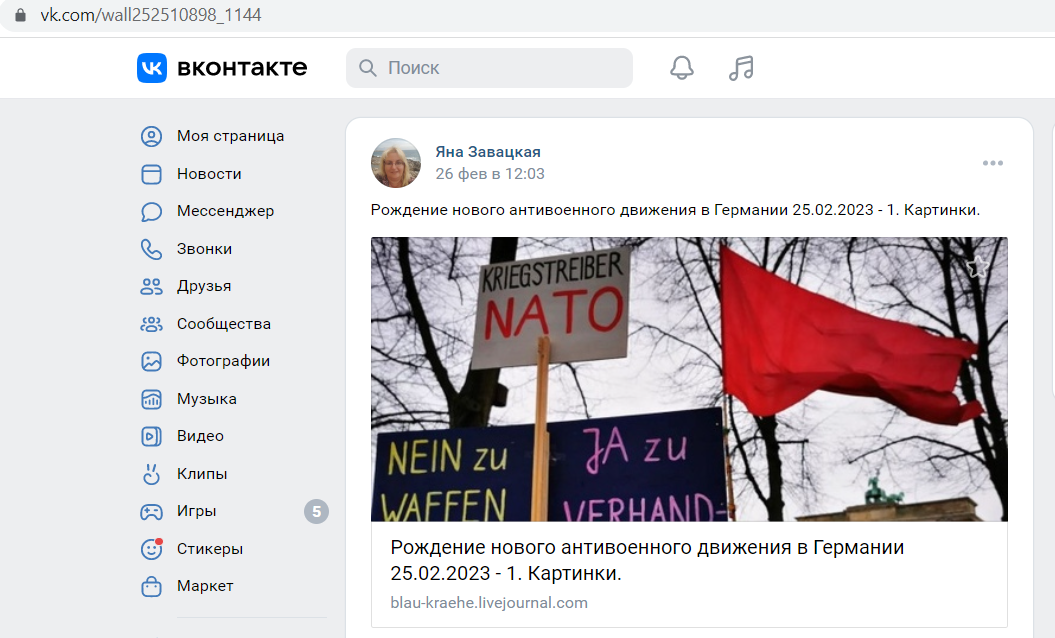Toggle the bookmark star on post image

[x=978, y=267]
